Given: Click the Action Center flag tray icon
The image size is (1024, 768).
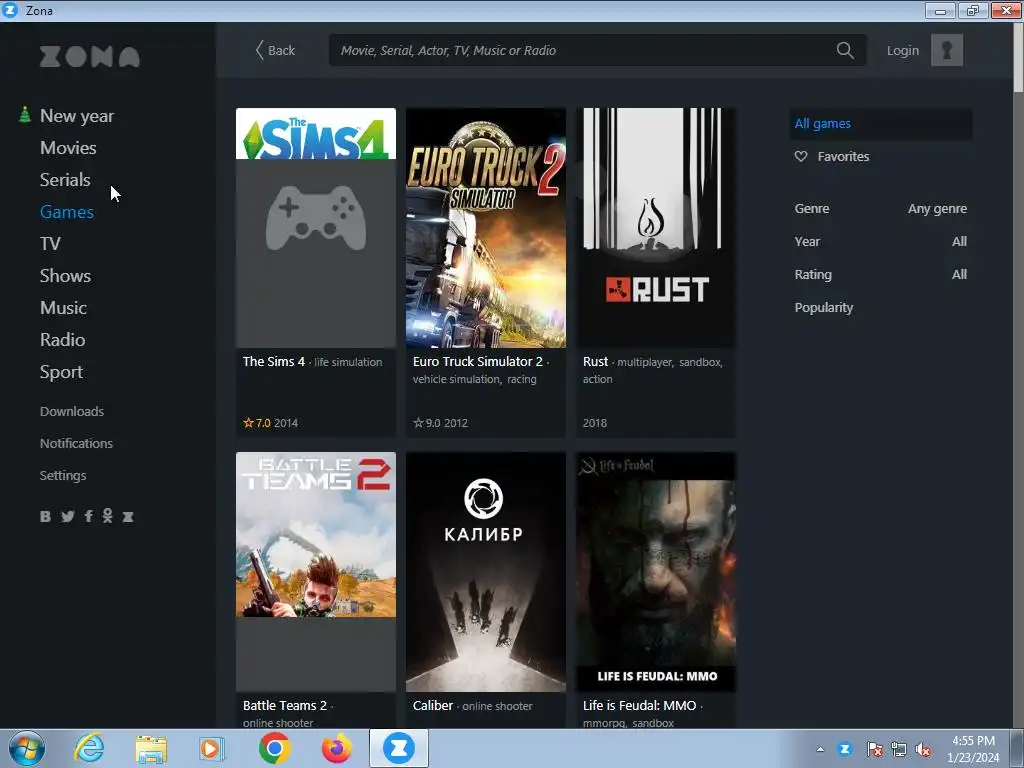Looking at the screenshot, I should [x=874, y=749].
